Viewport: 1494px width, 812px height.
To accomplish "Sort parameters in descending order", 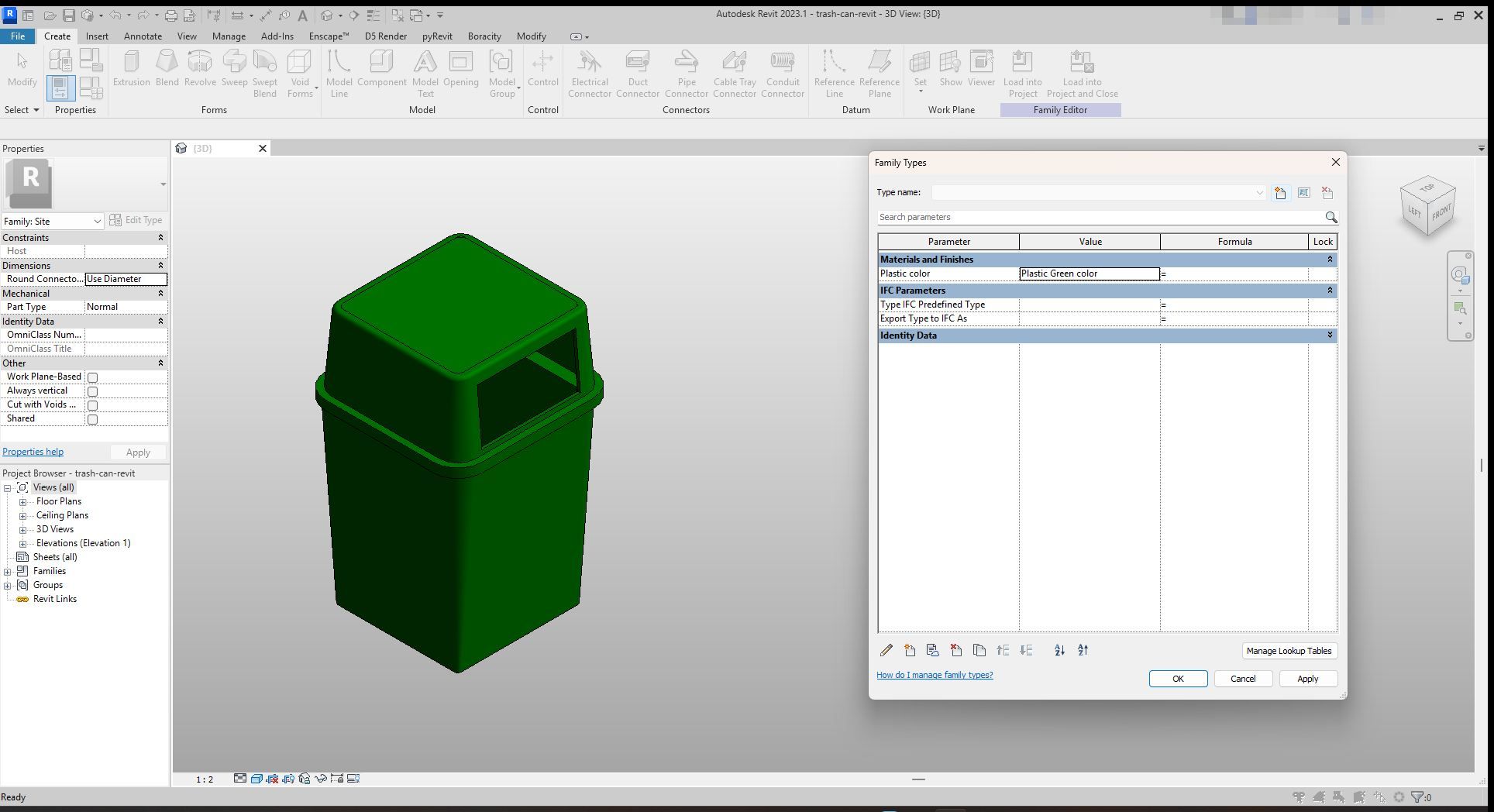I will click(x=1083, y=651).
